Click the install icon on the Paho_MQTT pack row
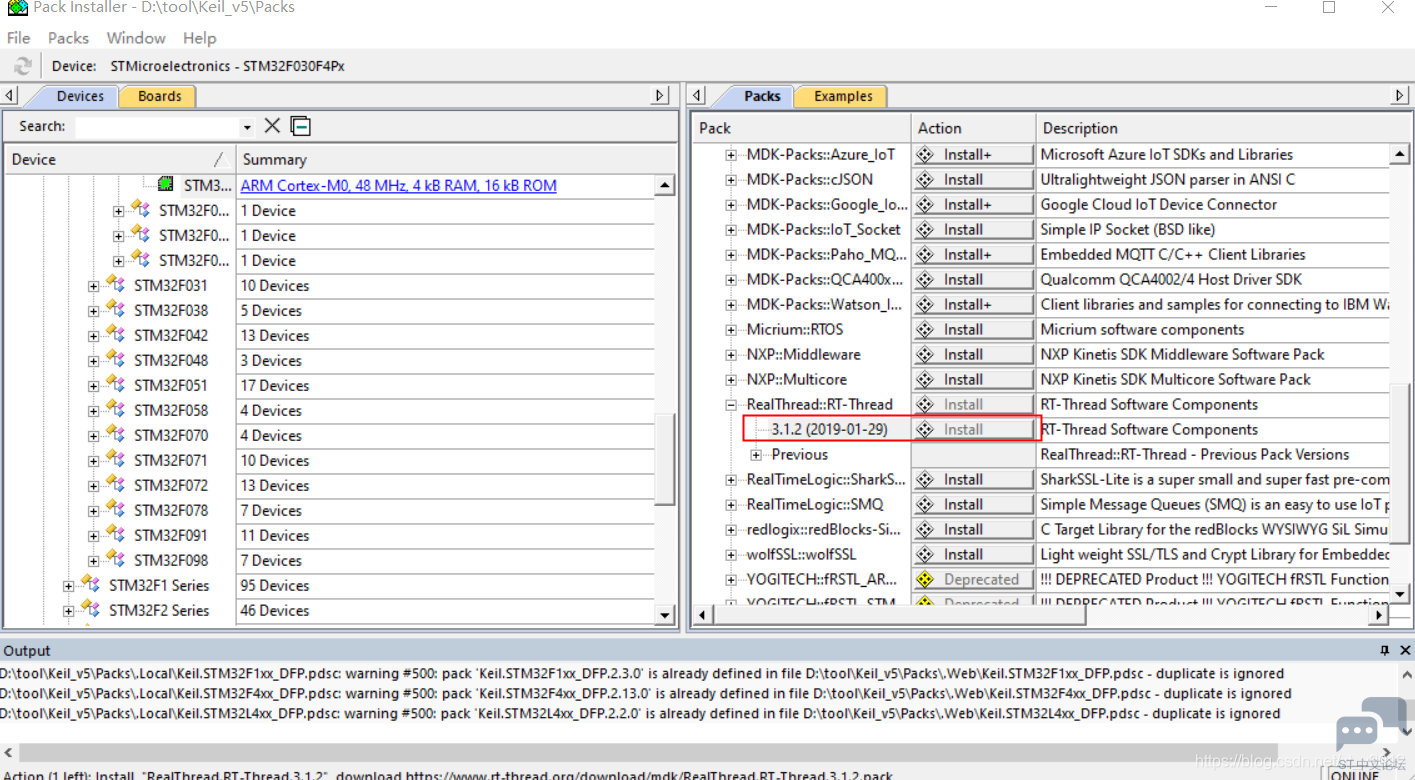The width and height of the screenshot is (1415, 780). point(925,255)
